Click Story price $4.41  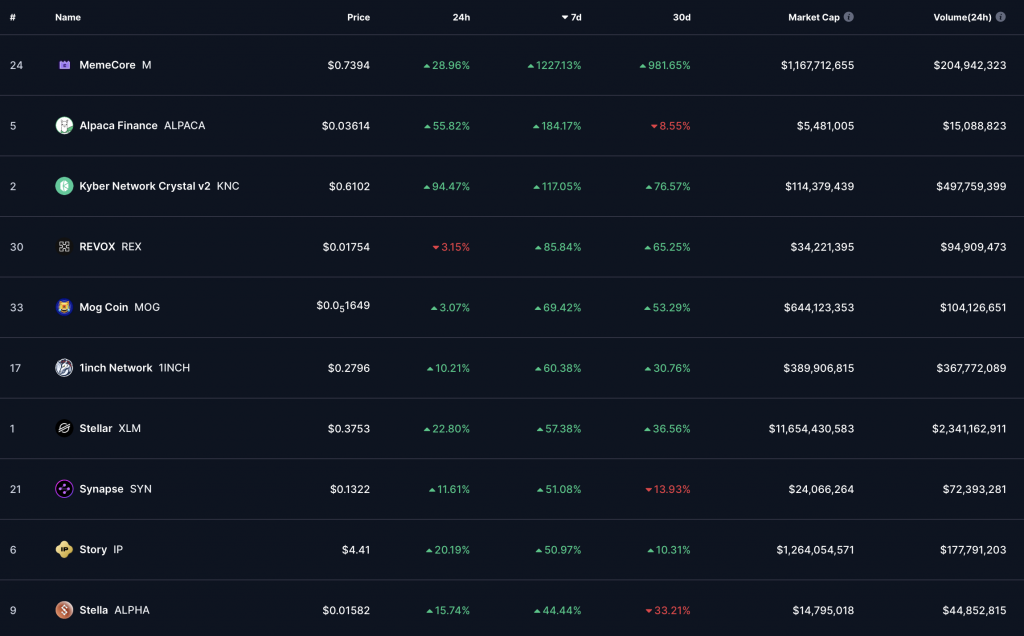coord(356,549)
